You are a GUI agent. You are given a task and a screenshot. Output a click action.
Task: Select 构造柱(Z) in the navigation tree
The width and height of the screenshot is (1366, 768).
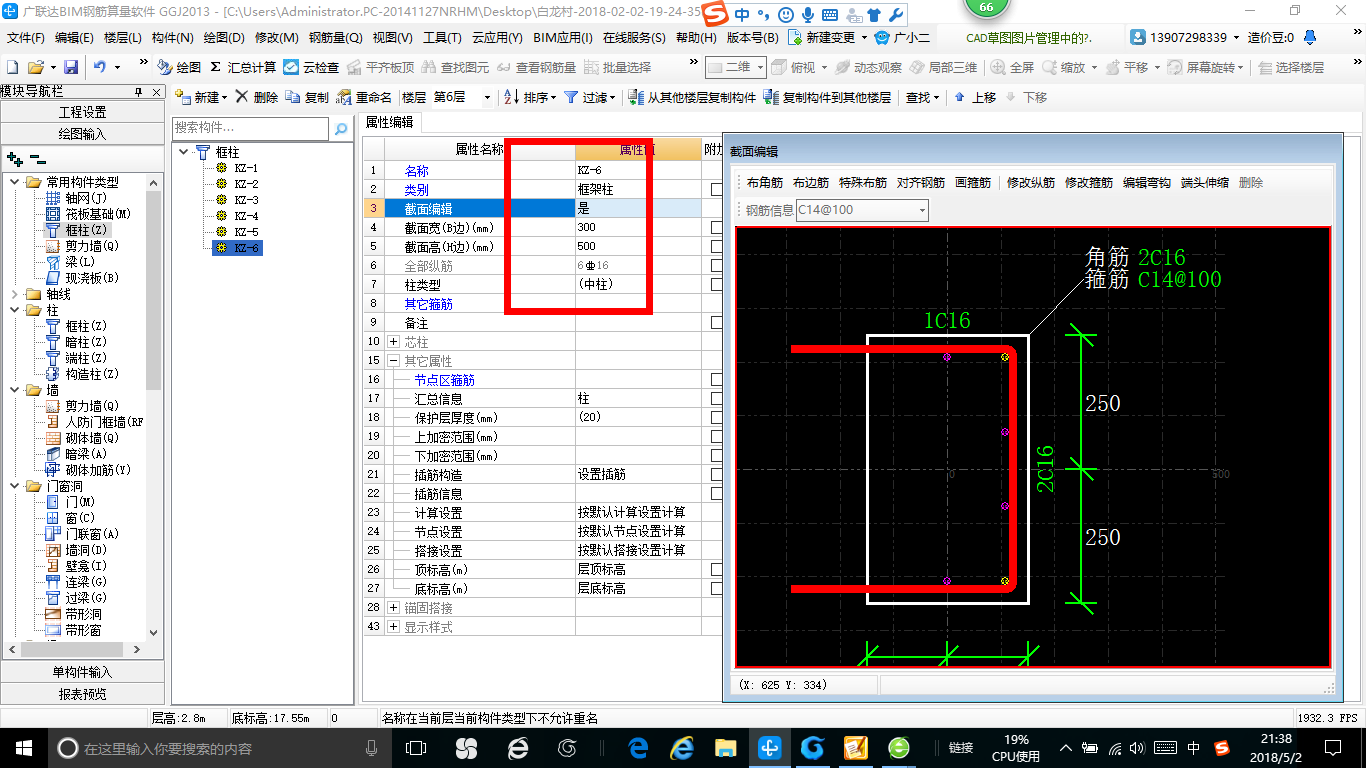83,374
